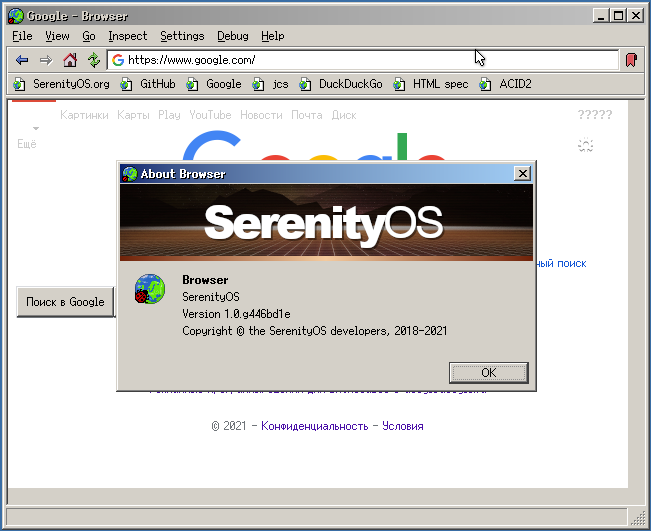The width and height of the screenshot is (651, 531).
Task: Open the ACID2 bookmark
Action: (515, 84)
